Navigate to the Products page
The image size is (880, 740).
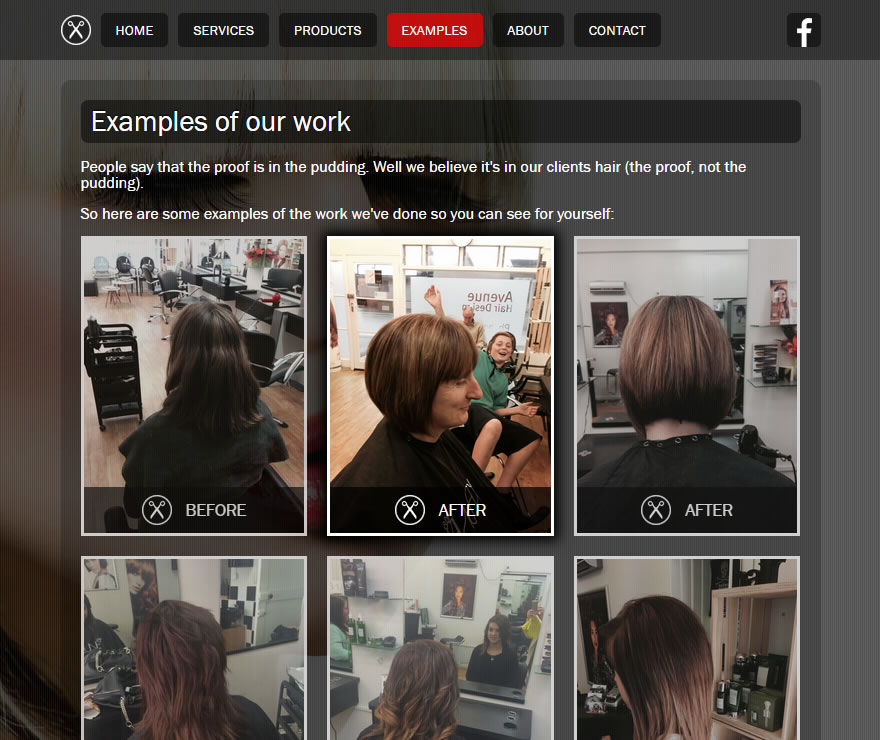coord(327,31)
